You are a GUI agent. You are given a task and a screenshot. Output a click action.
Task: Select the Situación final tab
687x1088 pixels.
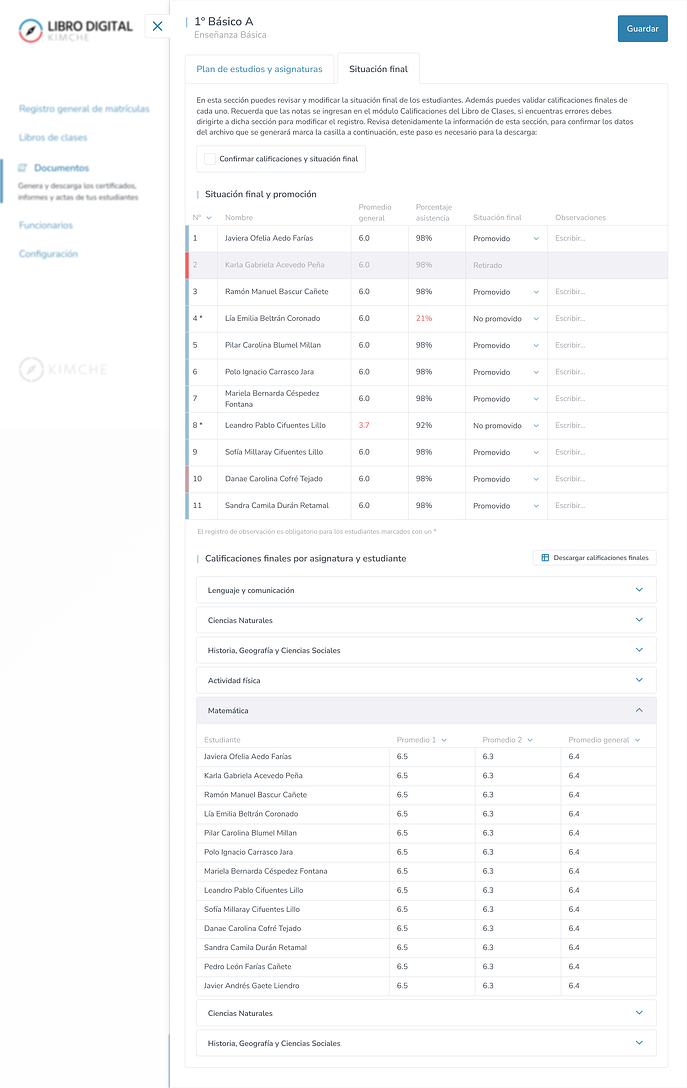click(x=378, y=69)
